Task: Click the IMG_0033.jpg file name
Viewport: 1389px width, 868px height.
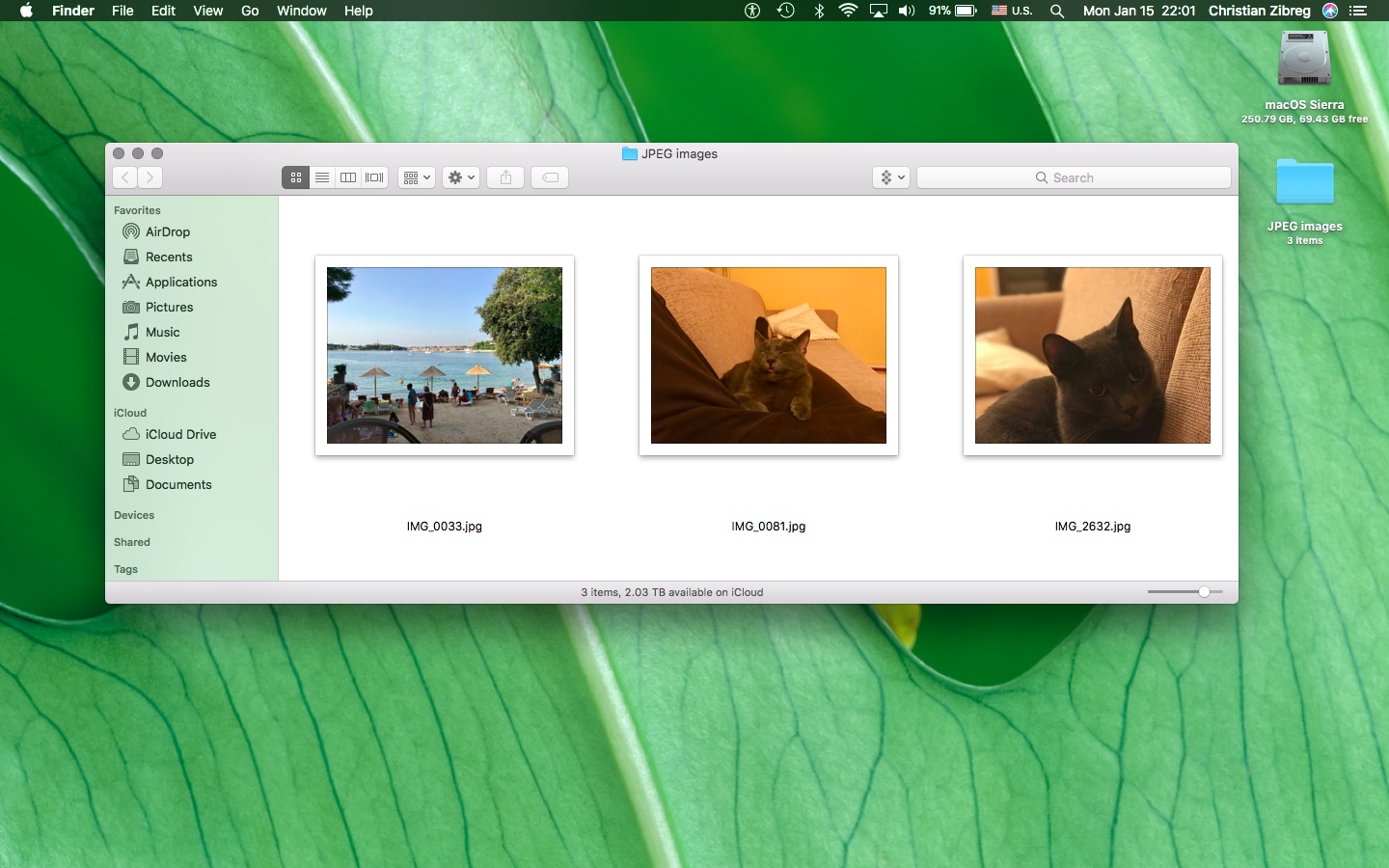Action: (x=445, y=527)
